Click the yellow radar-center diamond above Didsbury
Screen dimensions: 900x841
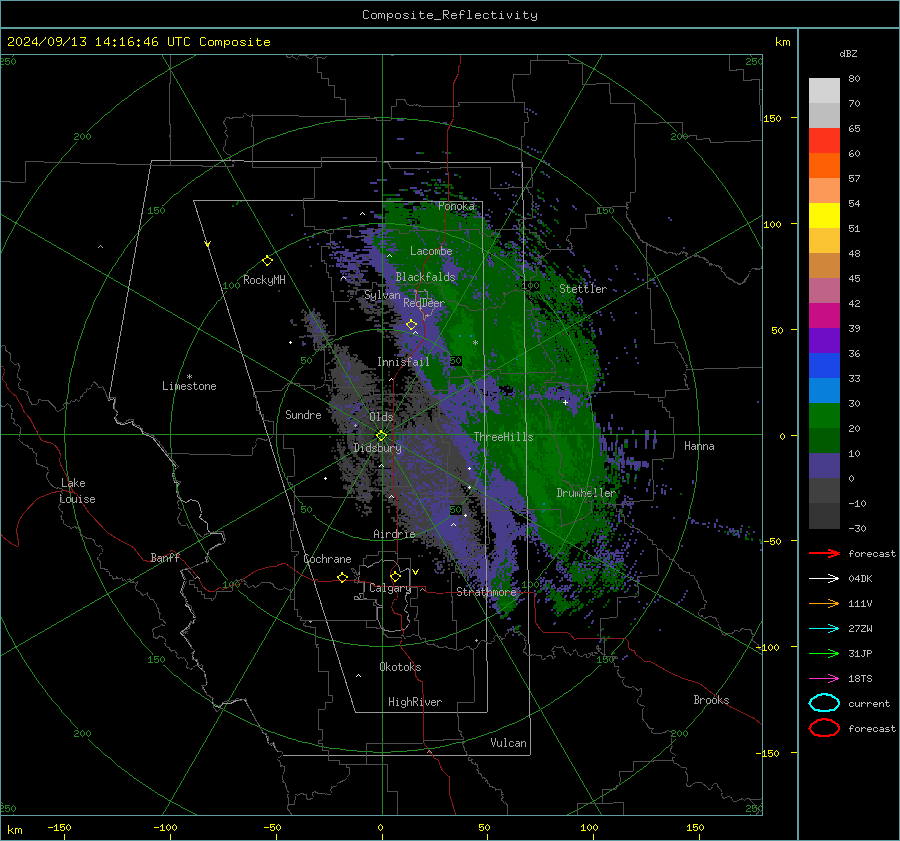tap(381, 436)
